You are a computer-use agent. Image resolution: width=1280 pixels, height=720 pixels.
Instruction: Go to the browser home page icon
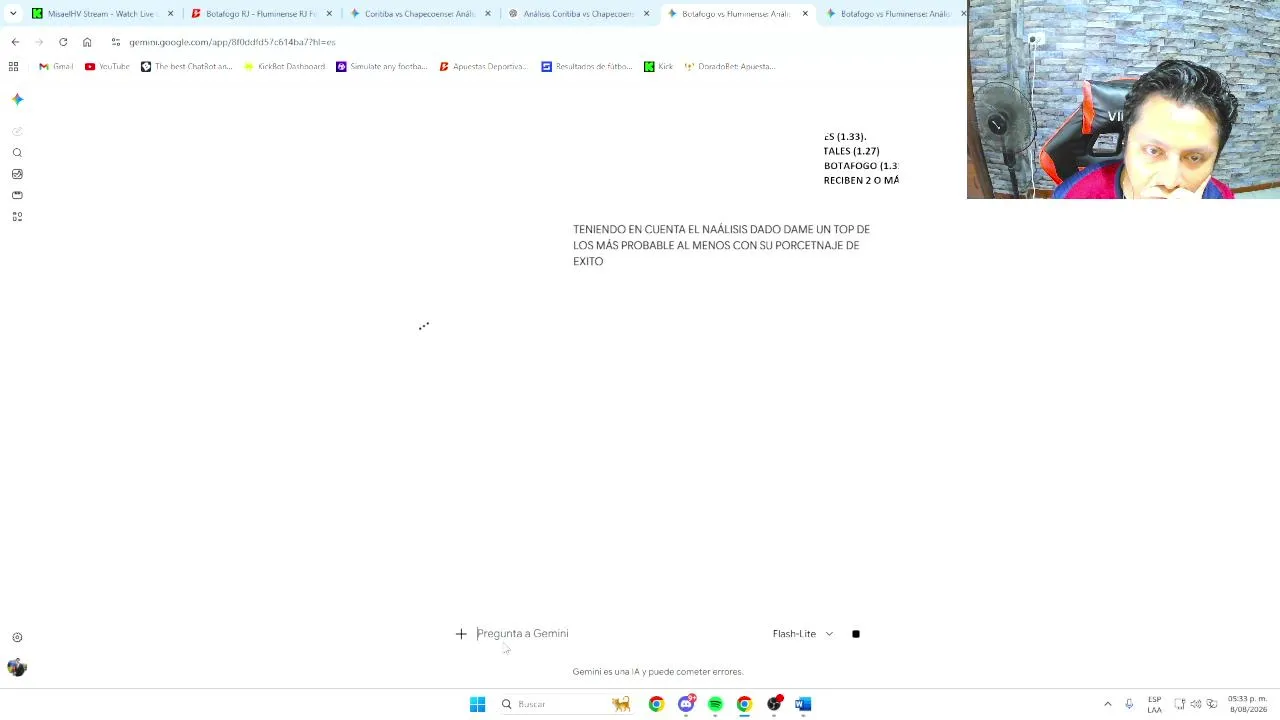click(x=87, y=42)
